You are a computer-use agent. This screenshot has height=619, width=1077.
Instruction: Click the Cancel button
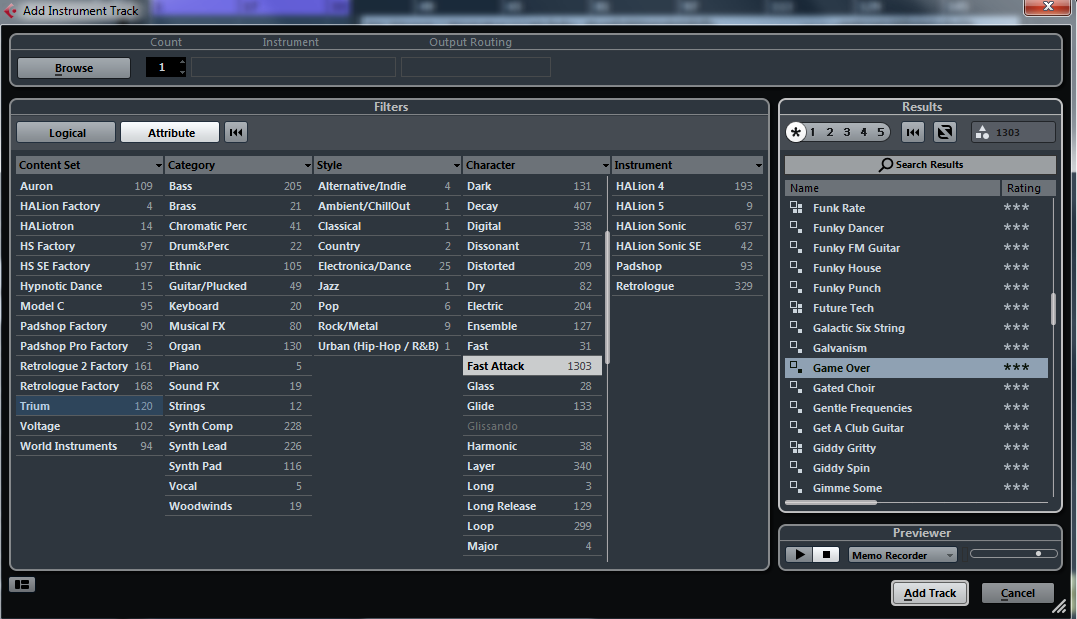pos(1017,593)
